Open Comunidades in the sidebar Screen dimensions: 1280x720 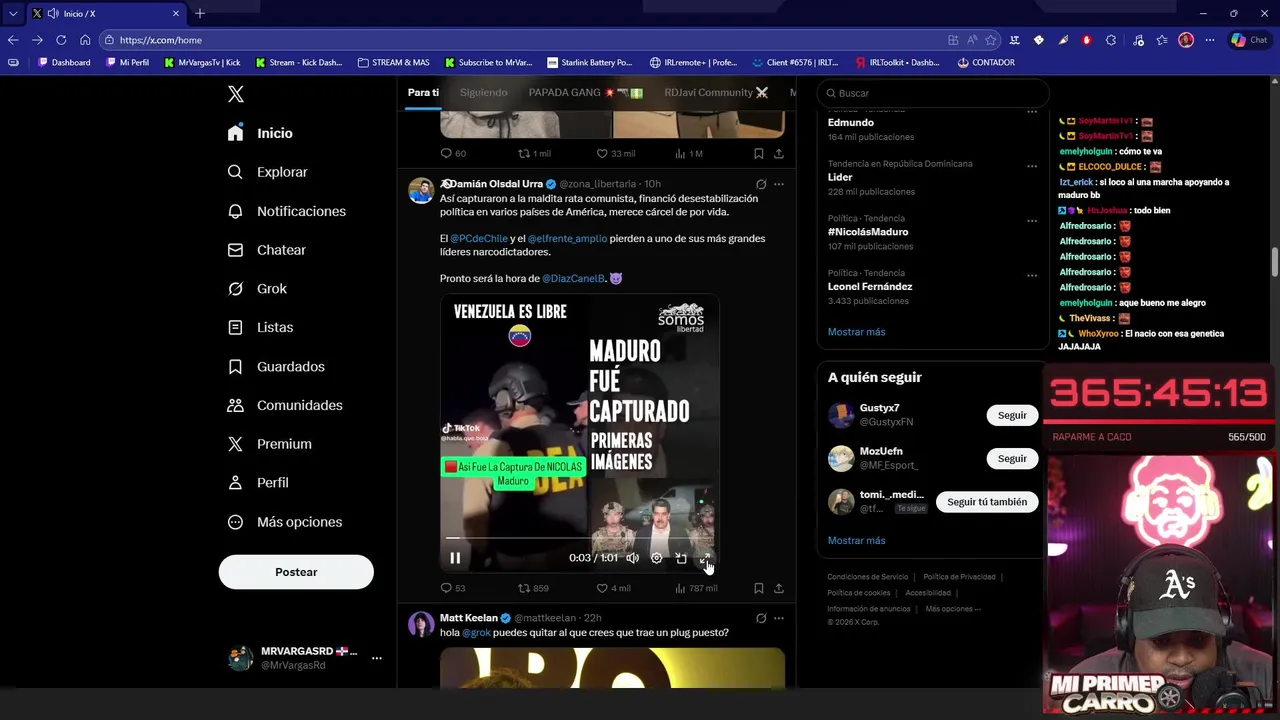(285, 405)
